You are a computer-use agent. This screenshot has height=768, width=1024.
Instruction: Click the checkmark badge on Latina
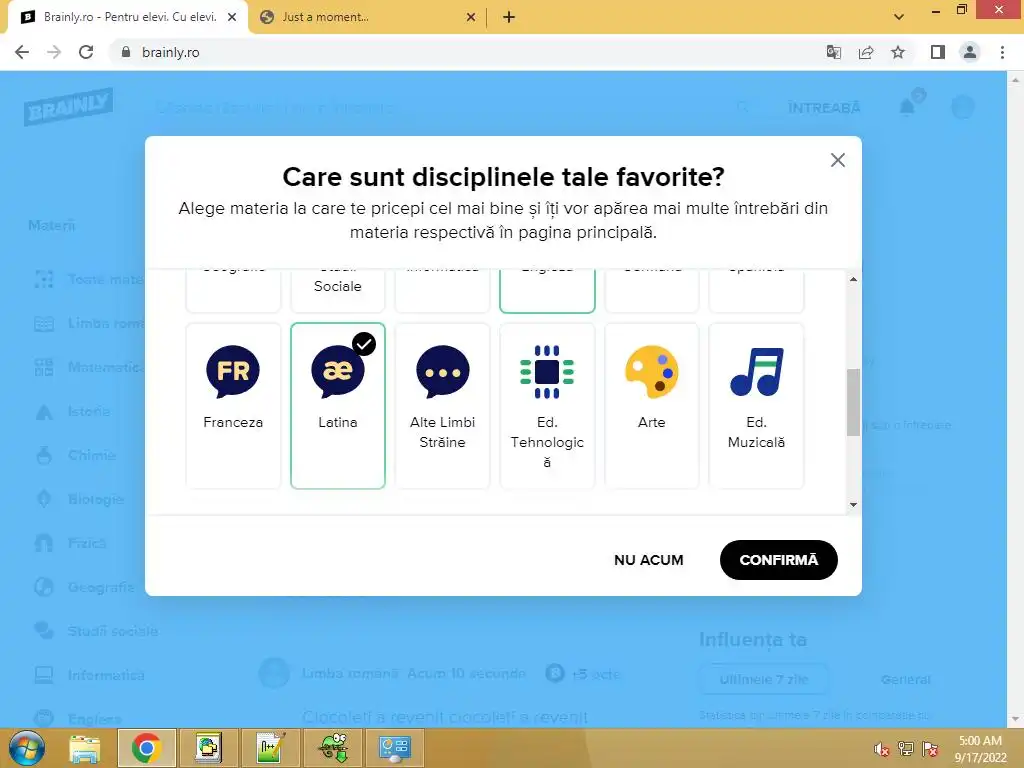point(364,344)
